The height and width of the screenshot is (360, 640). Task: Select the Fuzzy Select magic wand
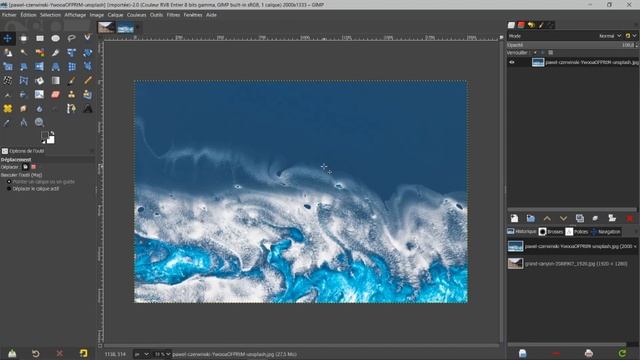coord(24,53)
